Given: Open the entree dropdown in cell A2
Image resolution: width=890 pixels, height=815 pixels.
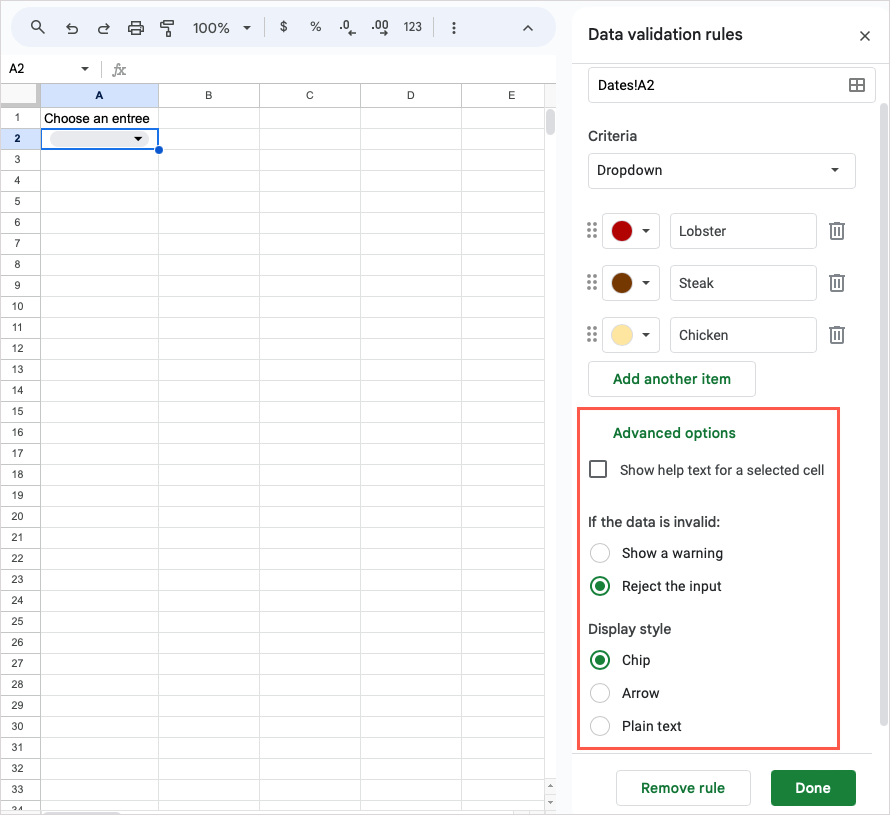Looking at the screenshot, I should (x=138, y=138).
